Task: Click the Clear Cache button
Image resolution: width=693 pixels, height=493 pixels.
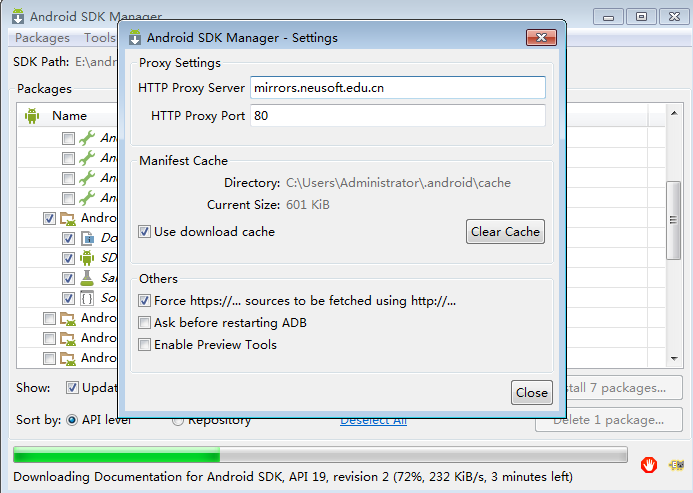Action: [x=505, y=232]
